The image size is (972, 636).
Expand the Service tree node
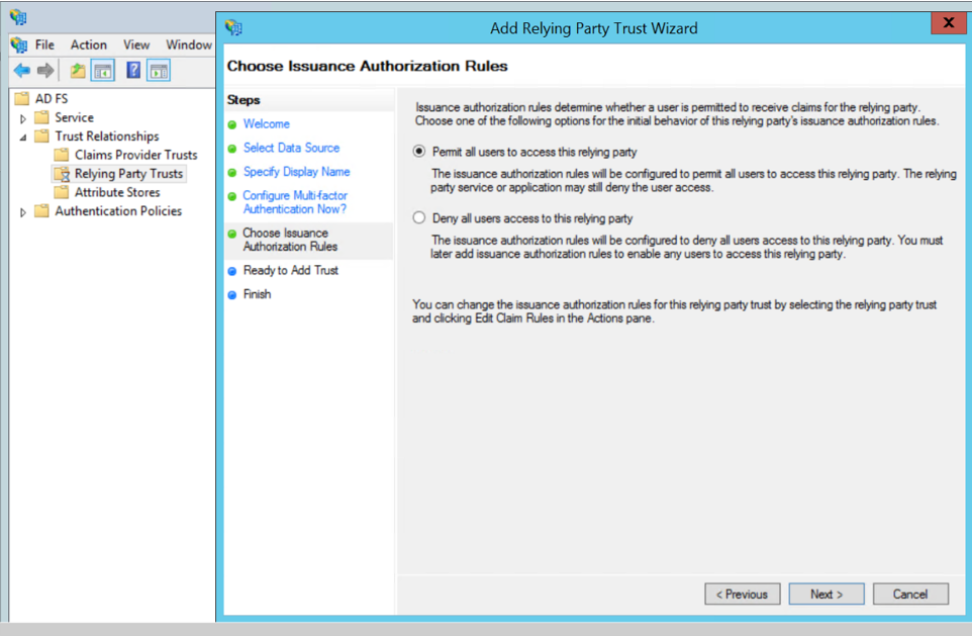[23, 118]
